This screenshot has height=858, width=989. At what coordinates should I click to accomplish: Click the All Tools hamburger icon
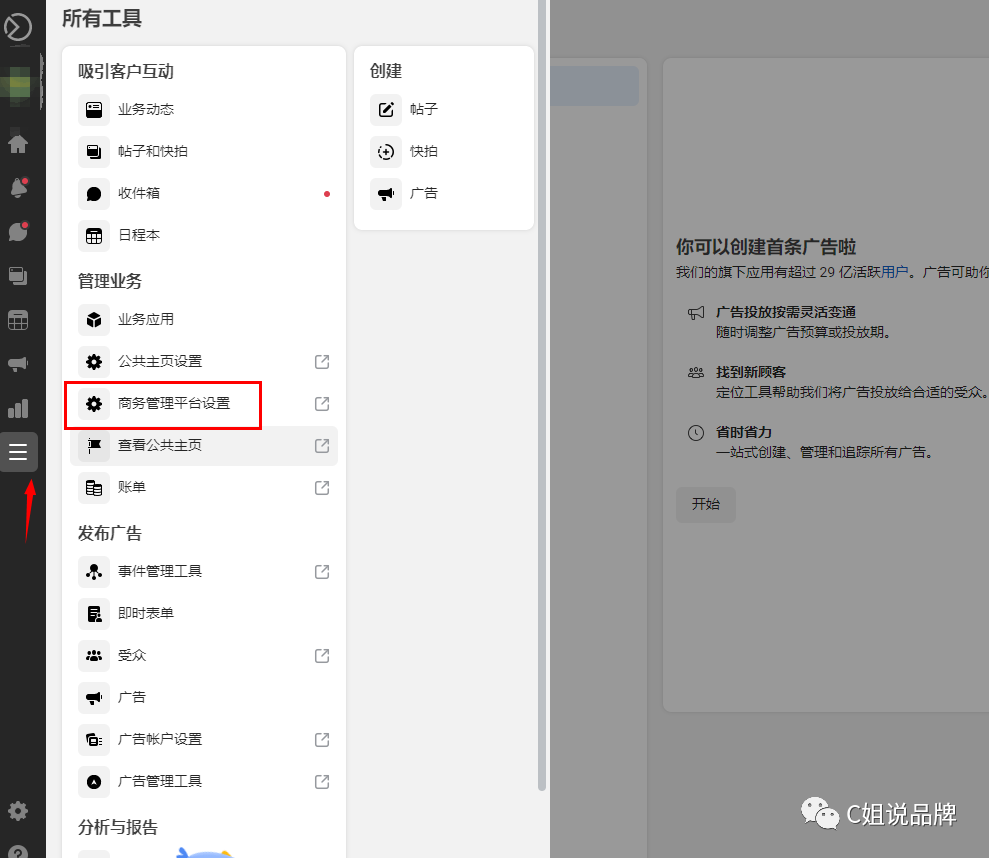pyautogui.click(x=19, y=452)
